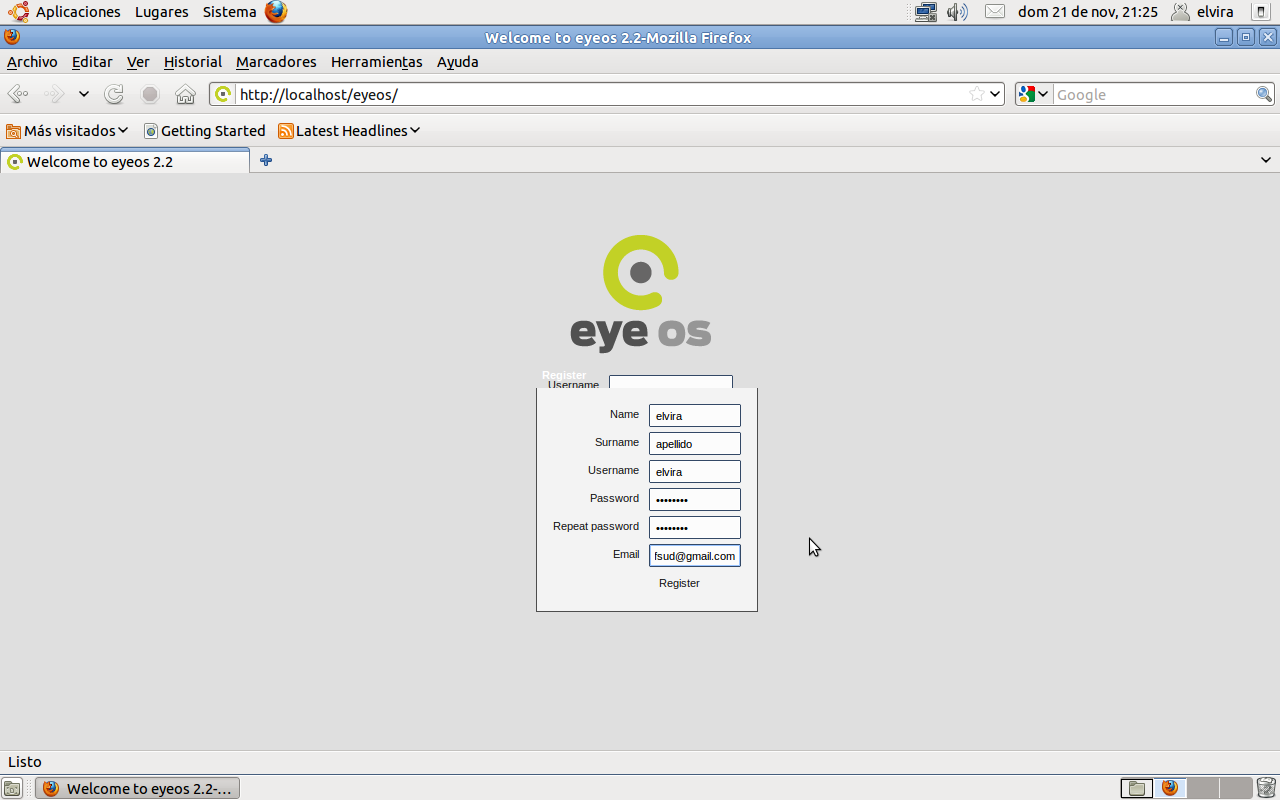Click the Firefox icon in workspace switcher
The width and height of the screenshot is (1280, 800).
[1169, 788]
